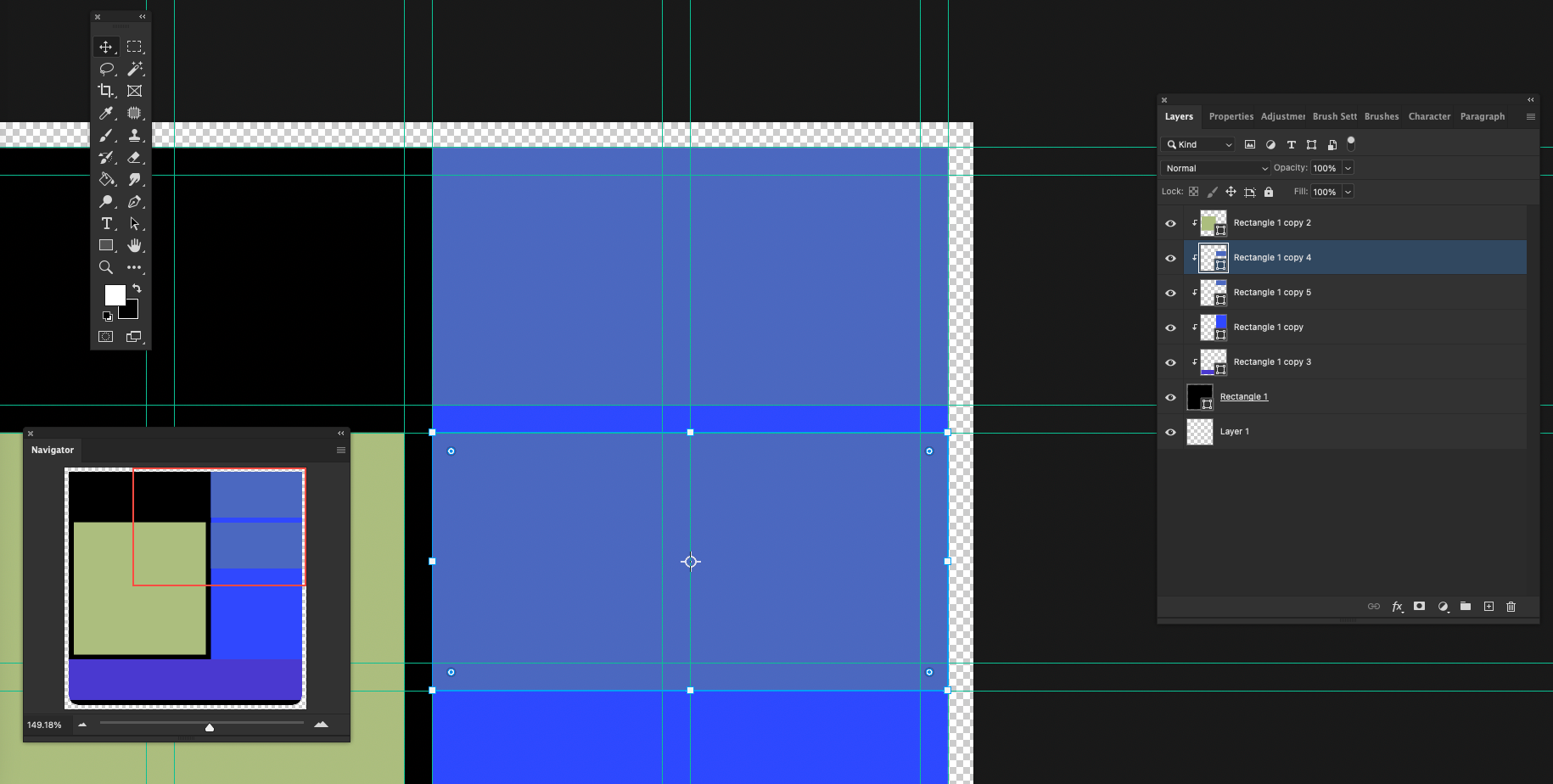The width and height of the screenshot is (1553, 784).
Task: Switch to the Paragraph tab
Action: pyautogui.click(x=1483, y=116)
